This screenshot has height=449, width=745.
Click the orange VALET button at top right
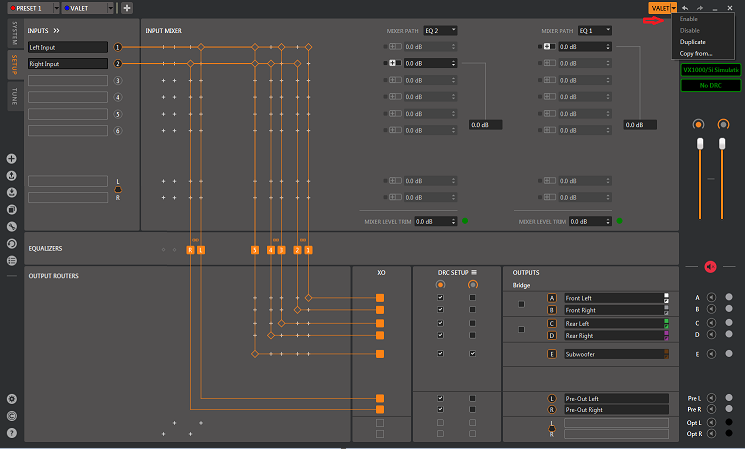[659, 8]
